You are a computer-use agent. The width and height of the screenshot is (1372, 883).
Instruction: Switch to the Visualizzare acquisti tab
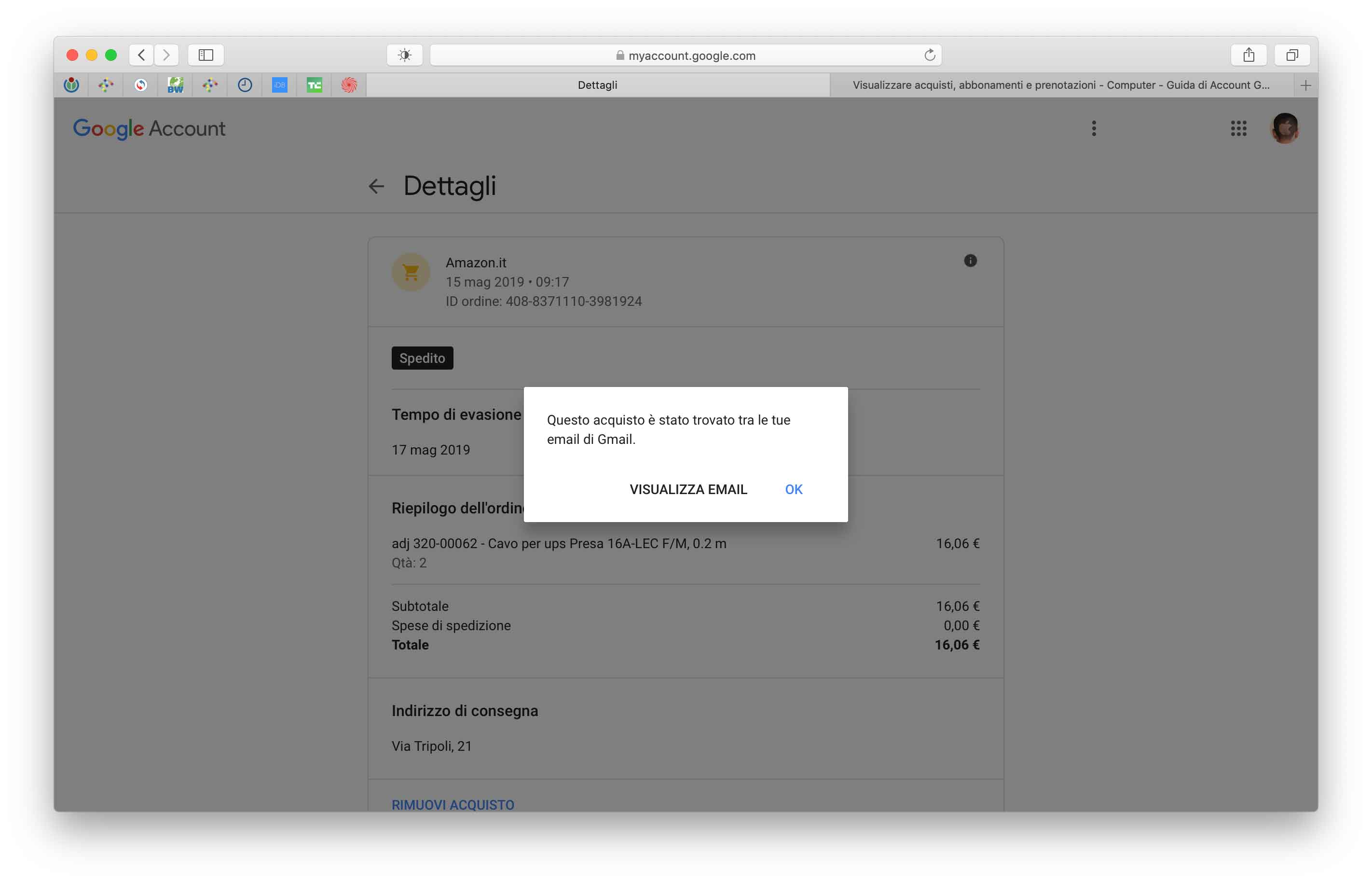point(1060,85)
